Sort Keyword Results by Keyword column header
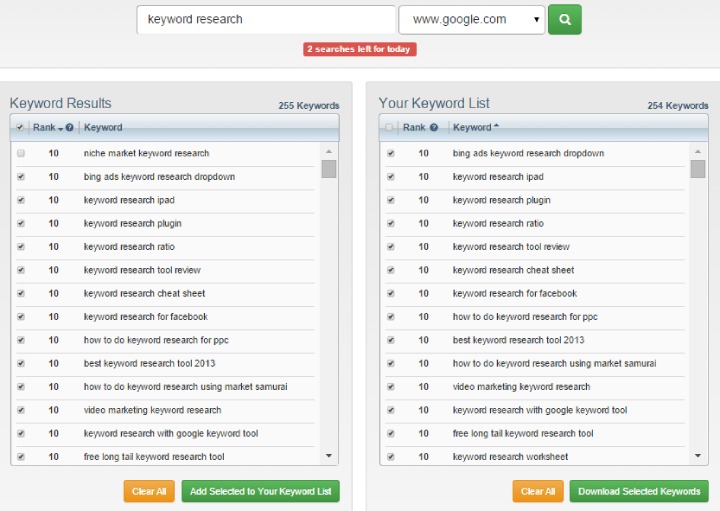 103,128
